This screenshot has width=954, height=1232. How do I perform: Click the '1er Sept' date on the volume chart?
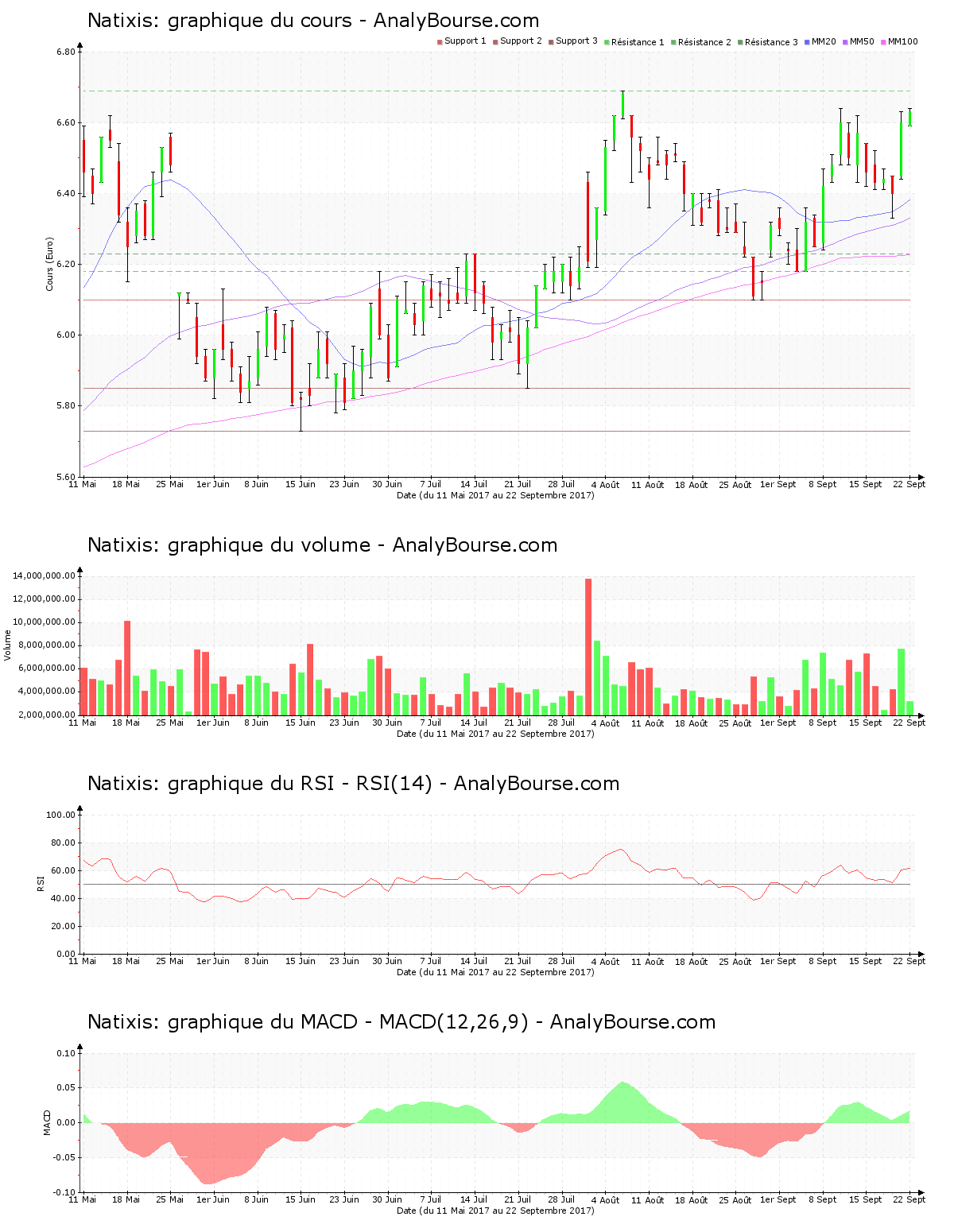(778, 723)
